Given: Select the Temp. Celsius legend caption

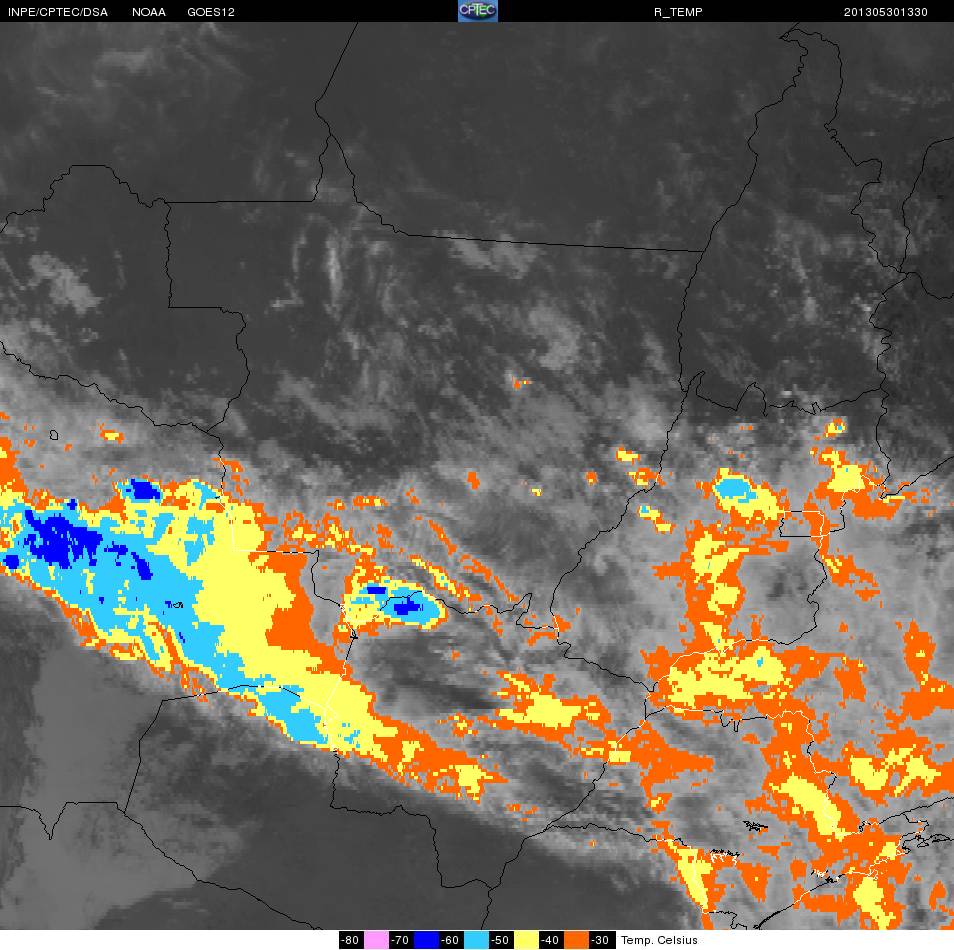Looking at the screenshot, I should [x=659, y=940].
